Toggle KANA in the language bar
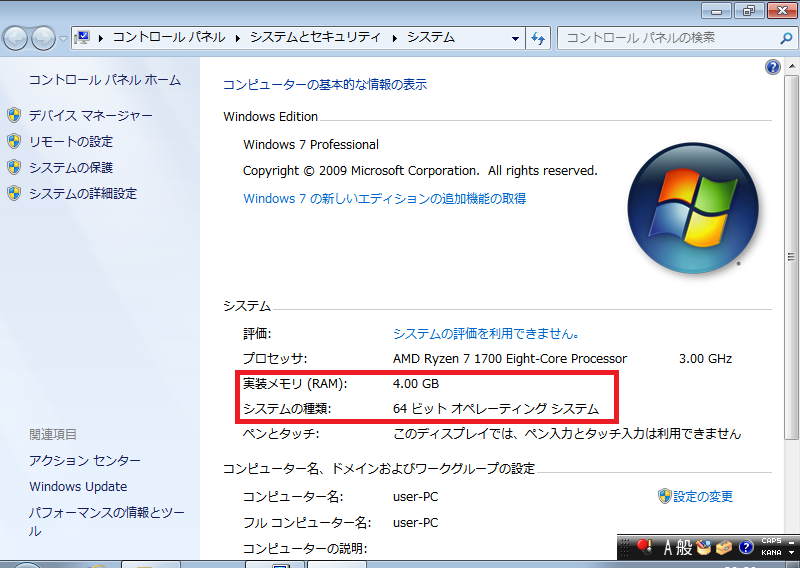800x568 pixels. 771,552
